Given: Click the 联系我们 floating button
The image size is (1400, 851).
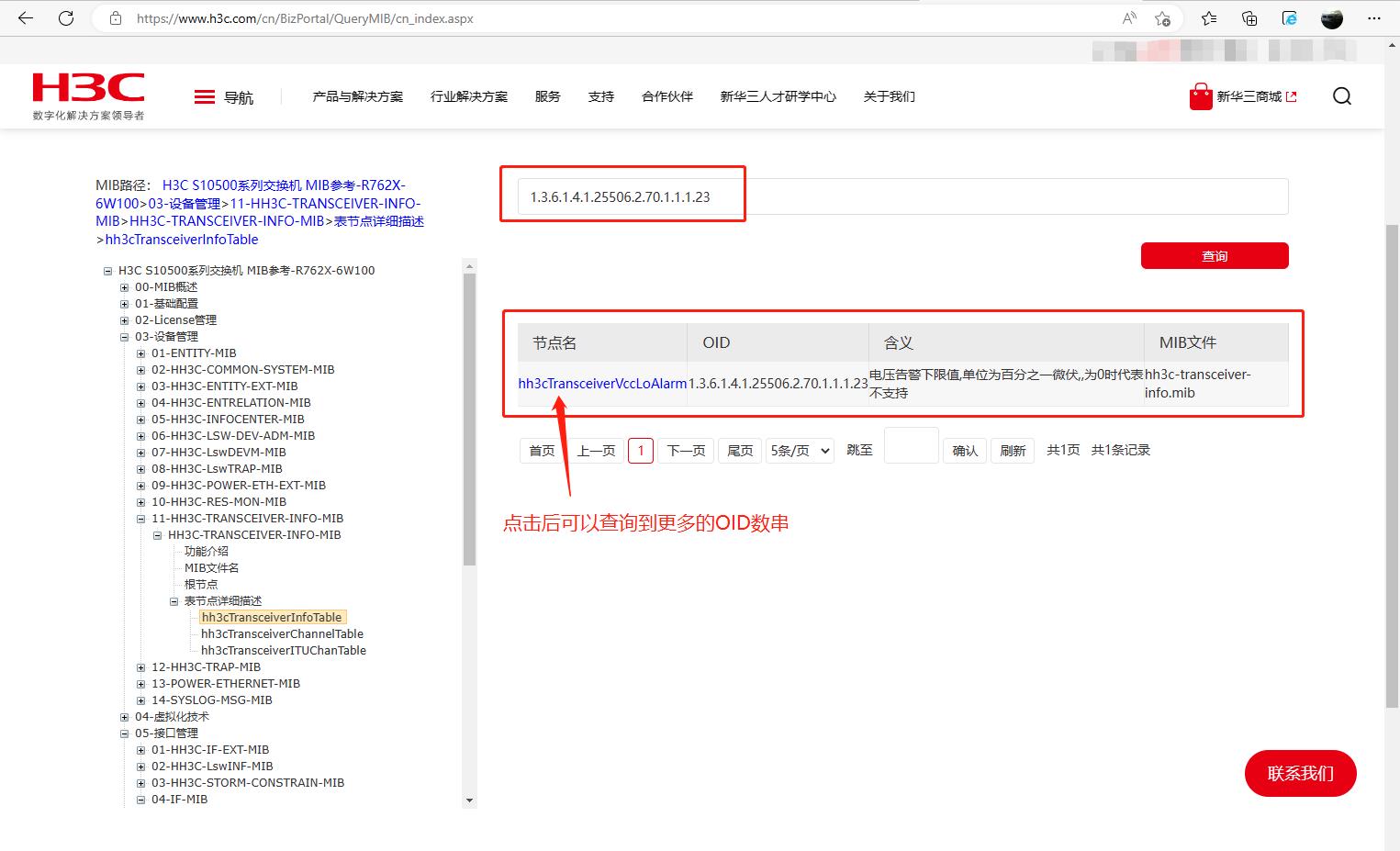Looking at the screenshot, I should pyautogui.click(x=1300, y=773).
